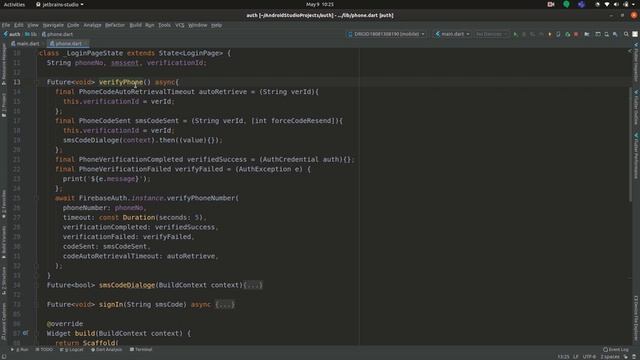Screen dimensions: 640x360
Task: Open the Project tool window on left strip
Action: (4, 105)
